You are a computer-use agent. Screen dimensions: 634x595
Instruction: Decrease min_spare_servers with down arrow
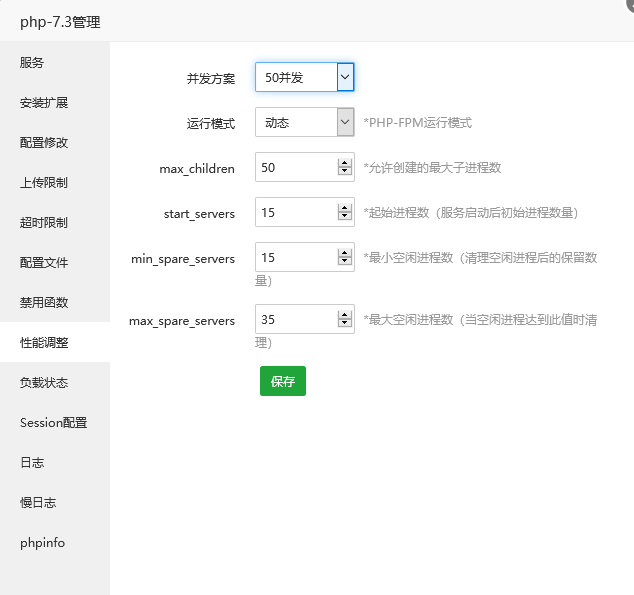pyautogui.click(x=344, y=261)
